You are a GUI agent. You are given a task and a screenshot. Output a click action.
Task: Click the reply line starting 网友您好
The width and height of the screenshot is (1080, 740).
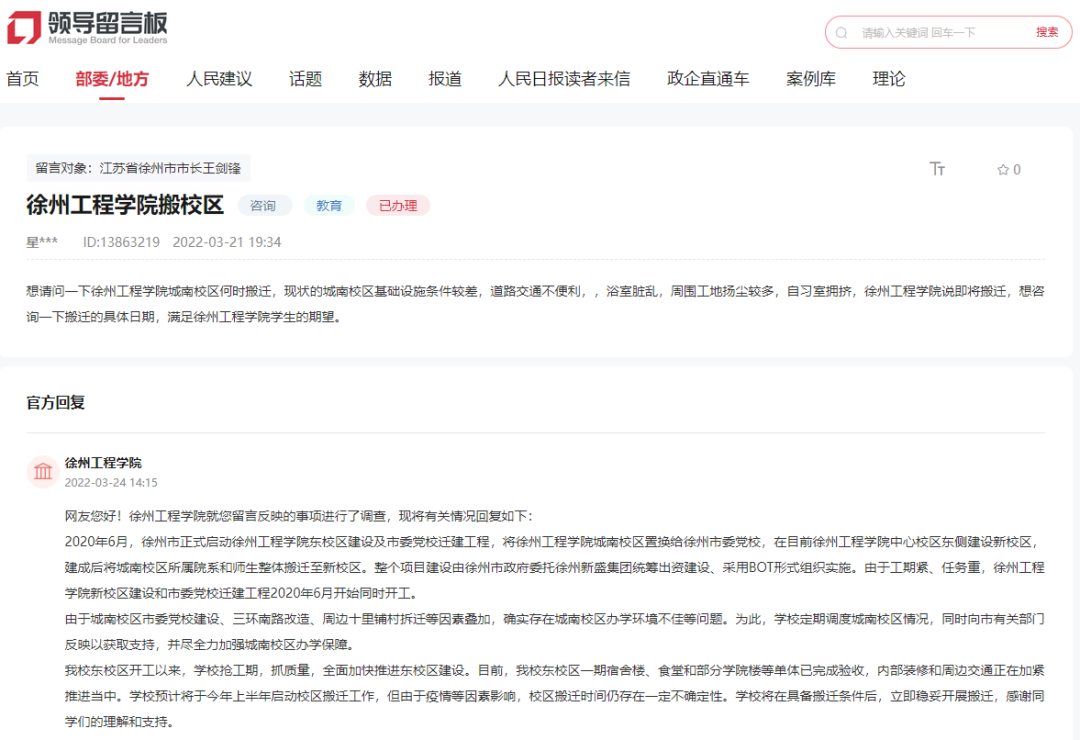click(299, 516)
